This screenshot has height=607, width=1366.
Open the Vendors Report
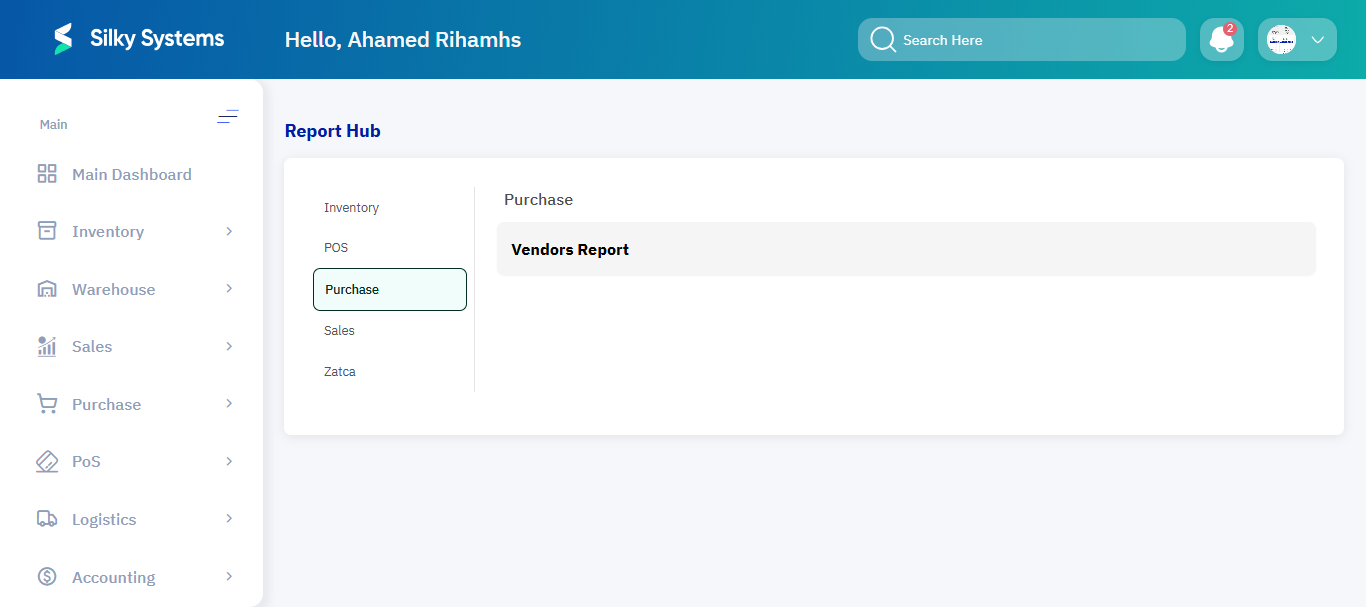click(x=570, y=249)
